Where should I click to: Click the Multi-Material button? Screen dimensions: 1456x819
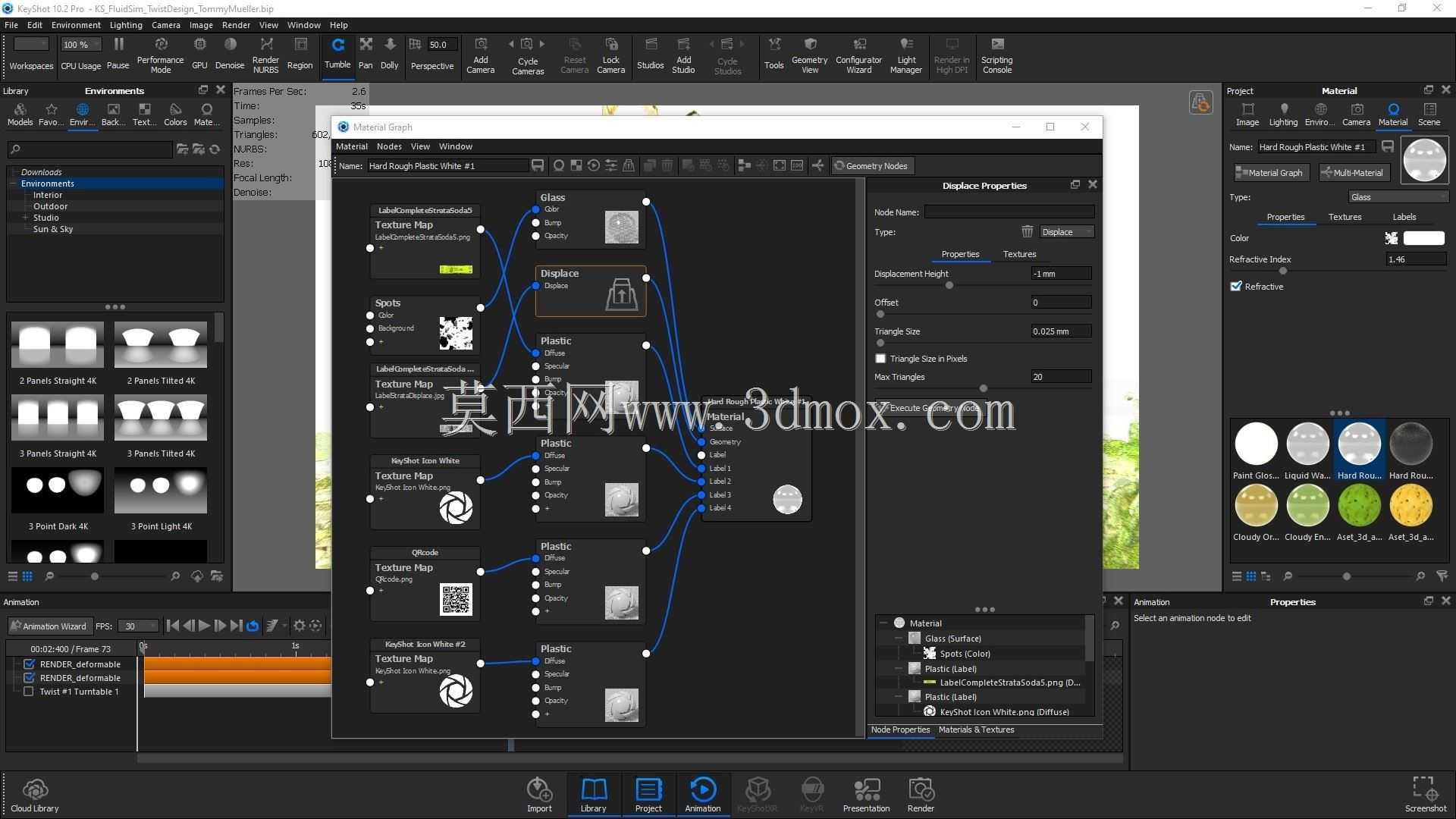coord(1354,173)
